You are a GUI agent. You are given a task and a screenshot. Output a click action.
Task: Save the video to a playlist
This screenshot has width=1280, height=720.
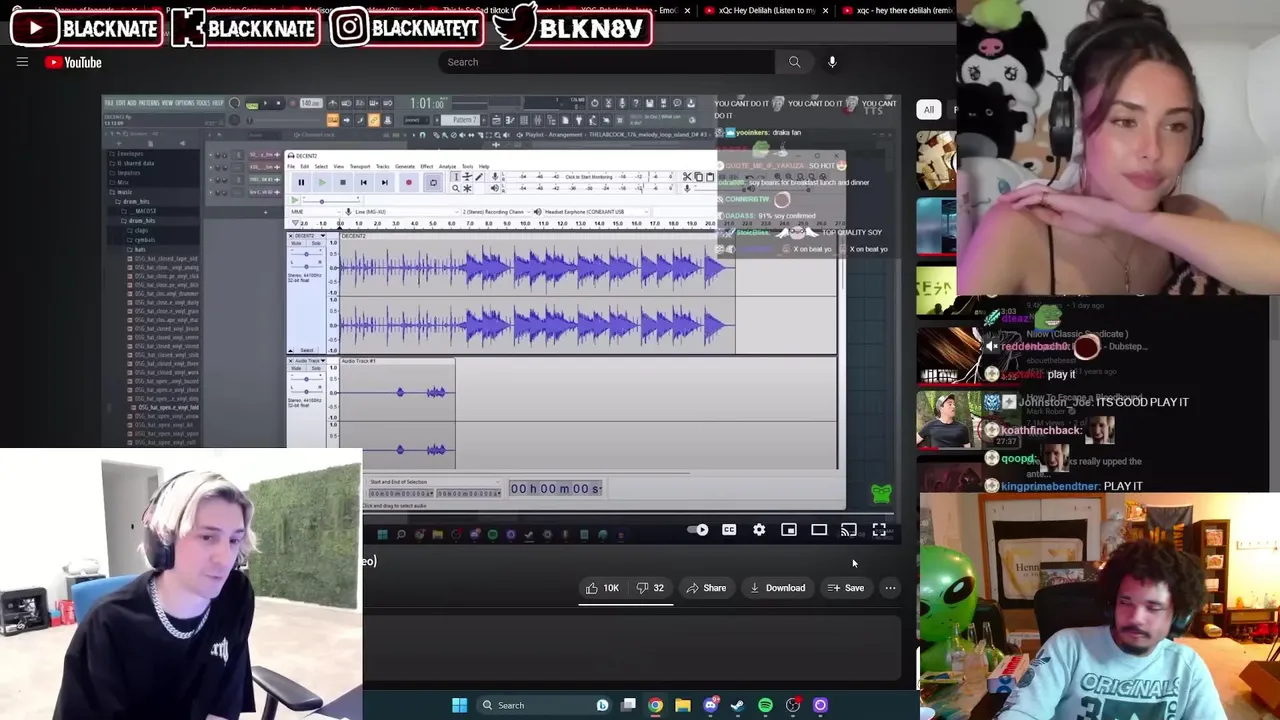845,588
